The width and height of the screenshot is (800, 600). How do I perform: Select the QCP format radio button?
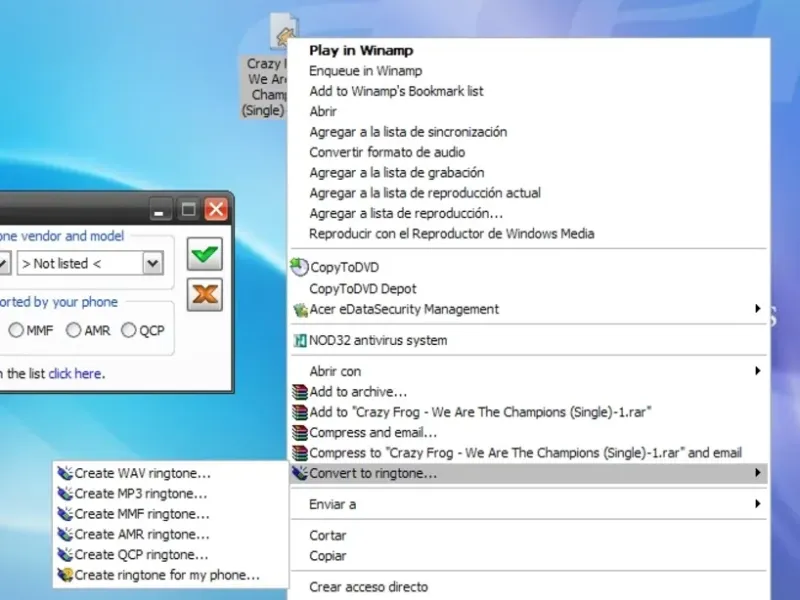click(129, 330)
